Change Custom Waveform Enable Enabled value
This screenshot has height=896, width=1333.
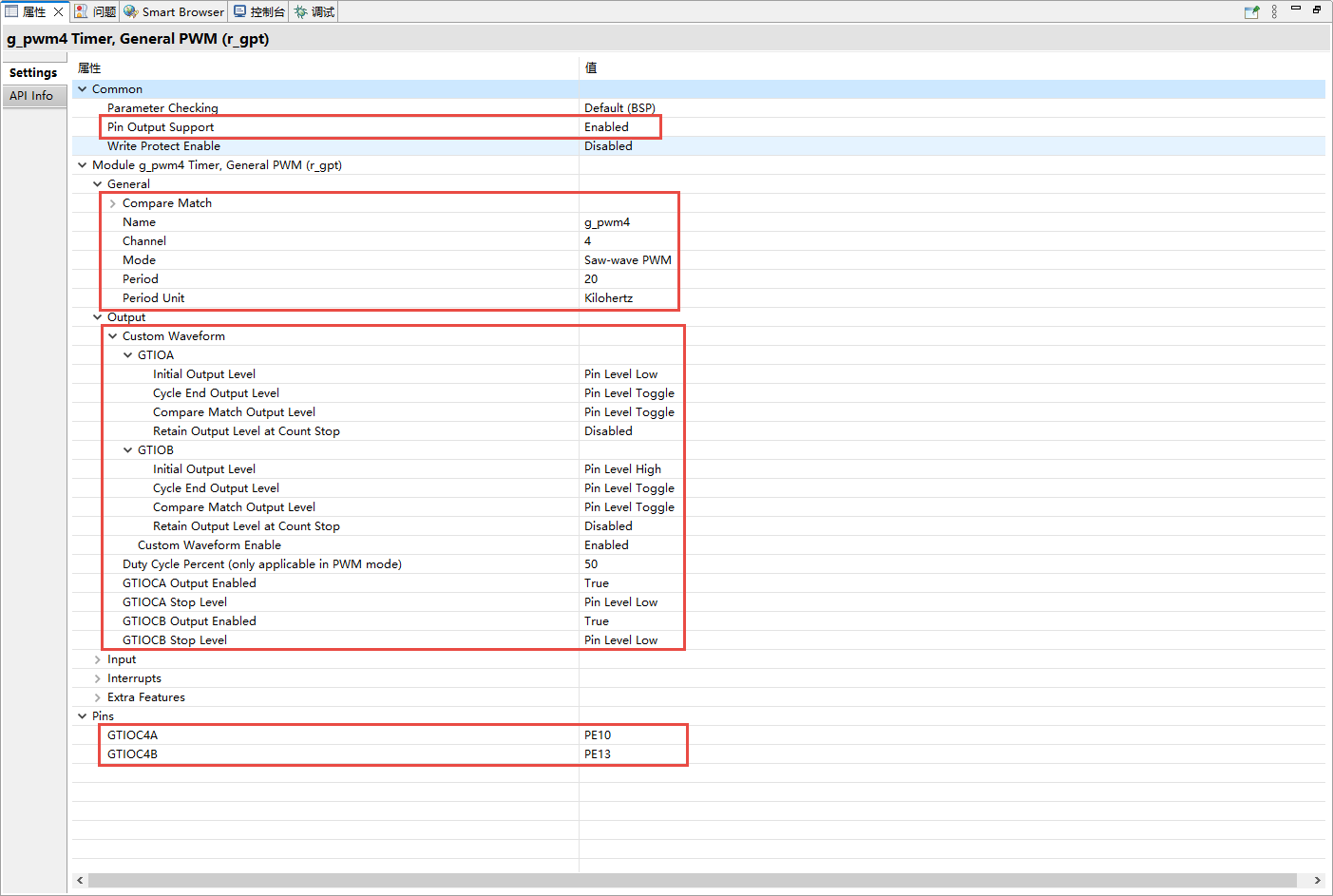tap(606, 545)
